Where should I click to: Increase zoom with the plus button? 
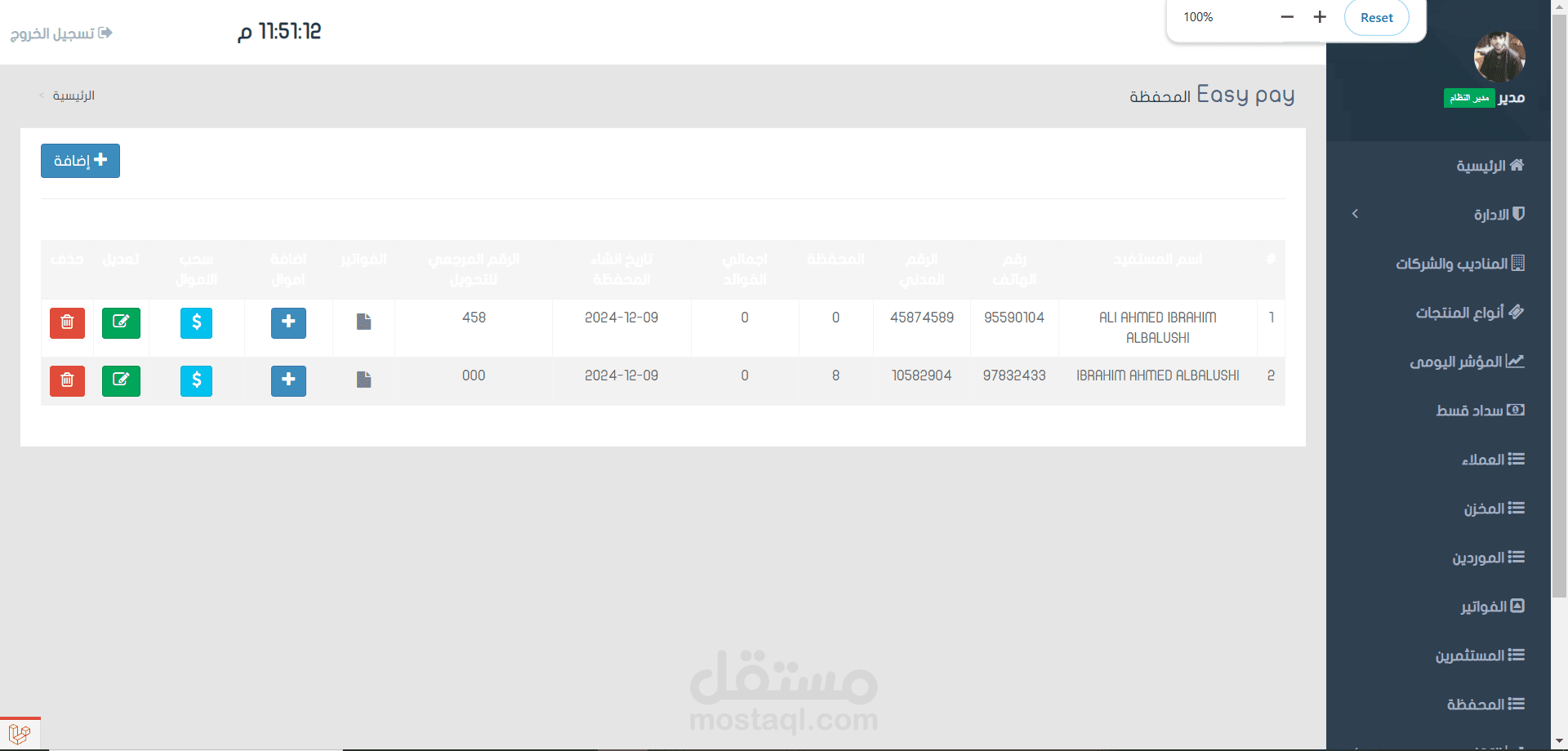(1320, 17)
